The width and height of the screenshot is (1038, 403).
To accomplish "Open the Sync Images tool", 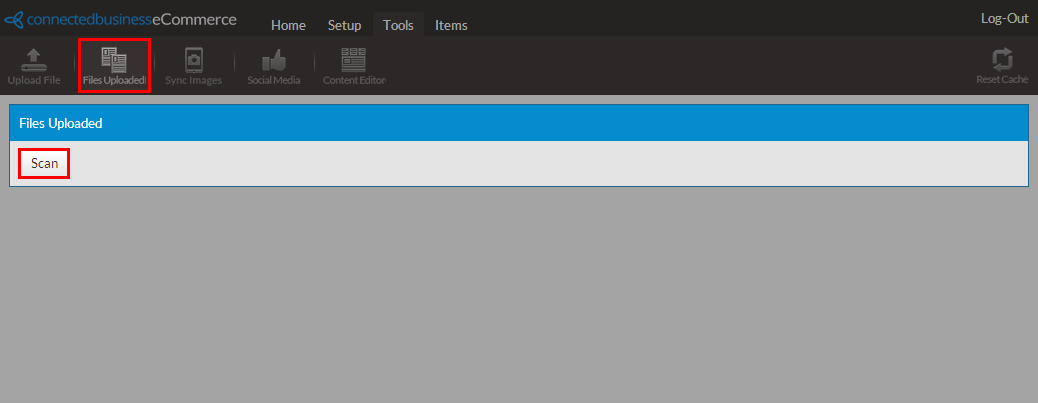I will [x=193, y=67].
